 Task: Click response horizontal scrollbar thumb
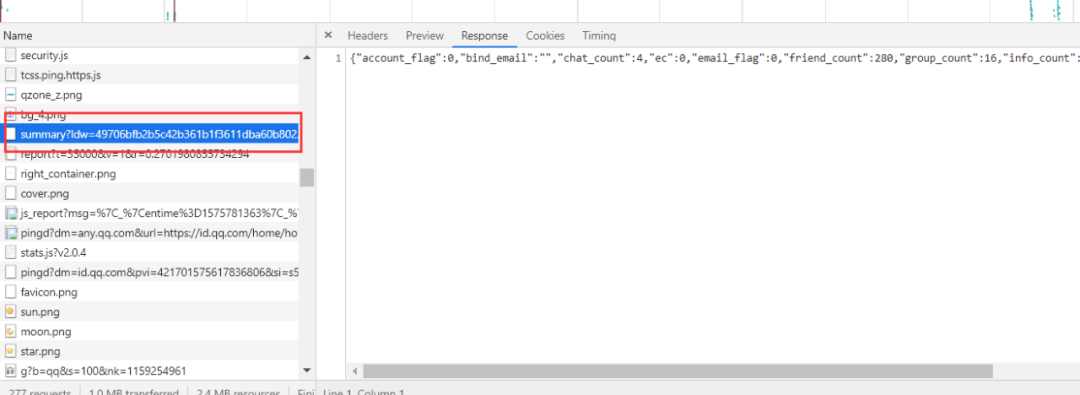coord(678,371)
